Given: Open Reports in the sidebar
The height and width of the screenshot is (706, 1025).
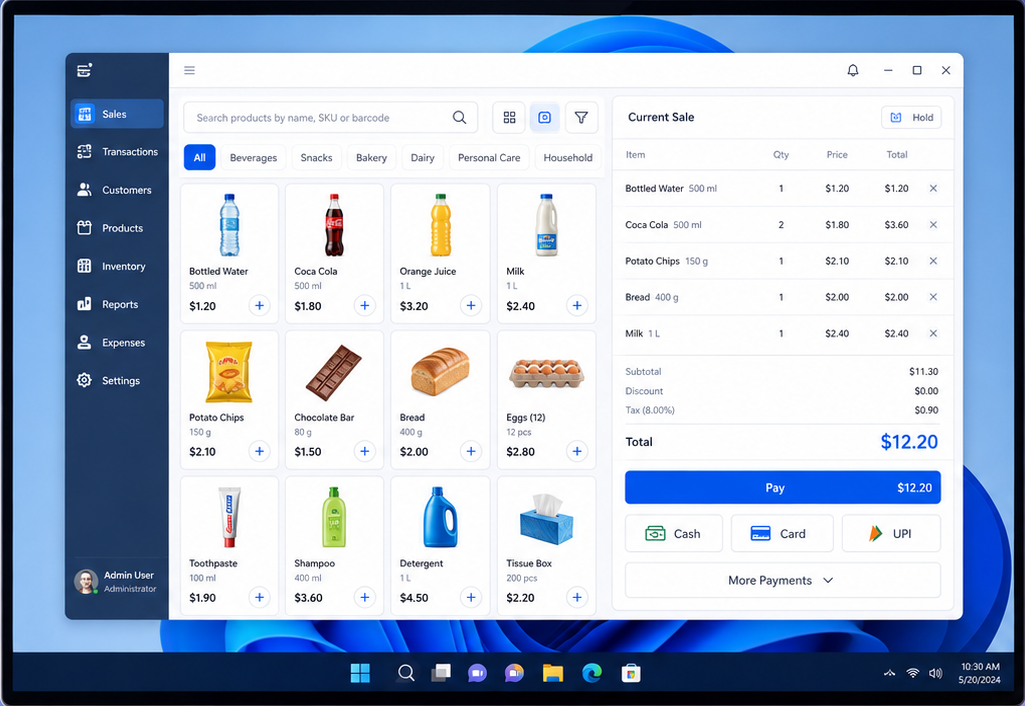Looking at the screenshot, I should coord(117,304).
